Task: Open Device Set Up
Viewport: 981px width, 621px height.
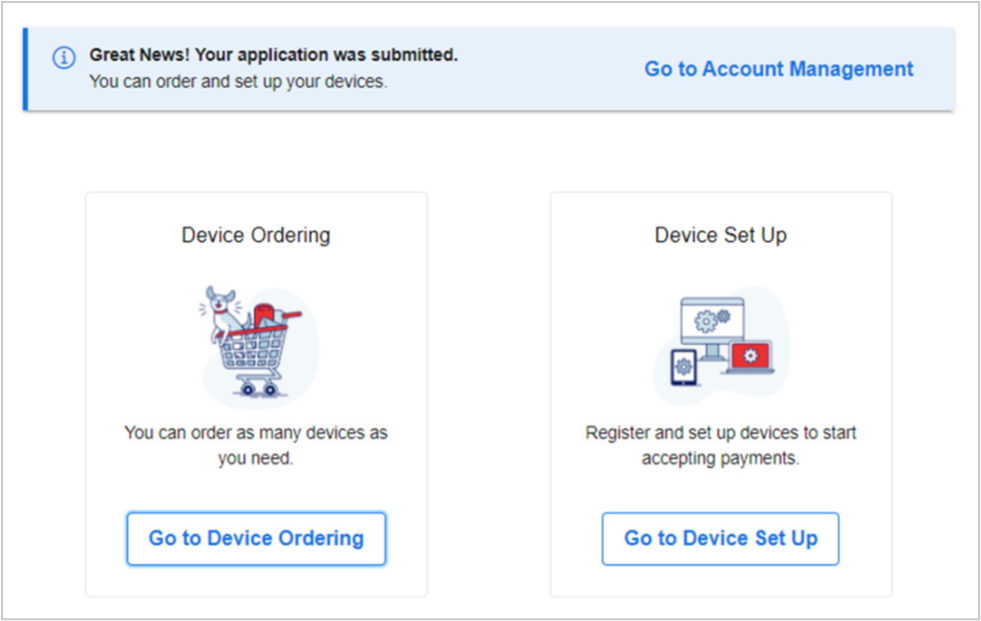Action: click(x=719, y=538)
